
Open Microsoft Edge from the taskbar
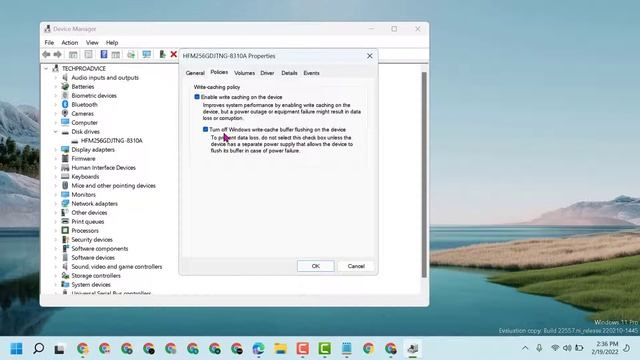[258, 349]
